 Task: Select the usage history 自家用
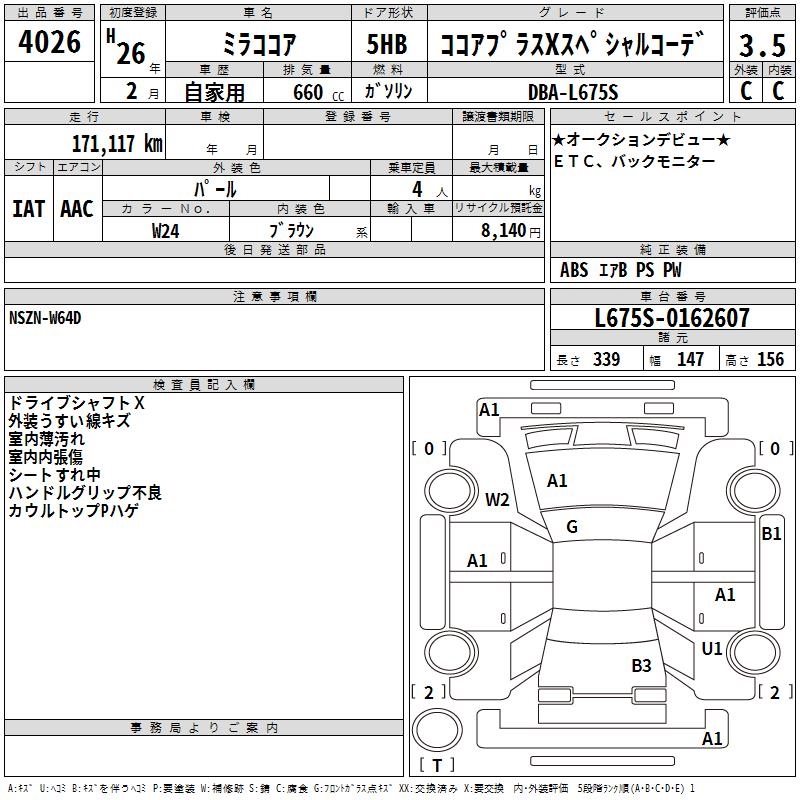click(214, 92)
